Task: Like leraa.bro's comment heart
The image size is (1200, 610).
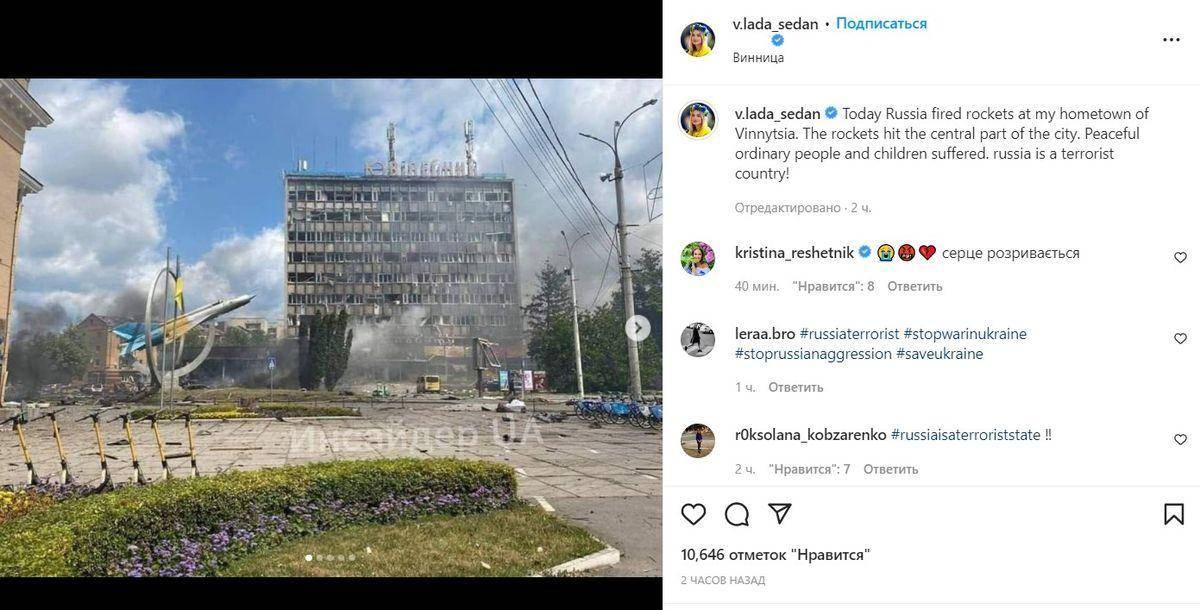Action: tap(1180, 339)
